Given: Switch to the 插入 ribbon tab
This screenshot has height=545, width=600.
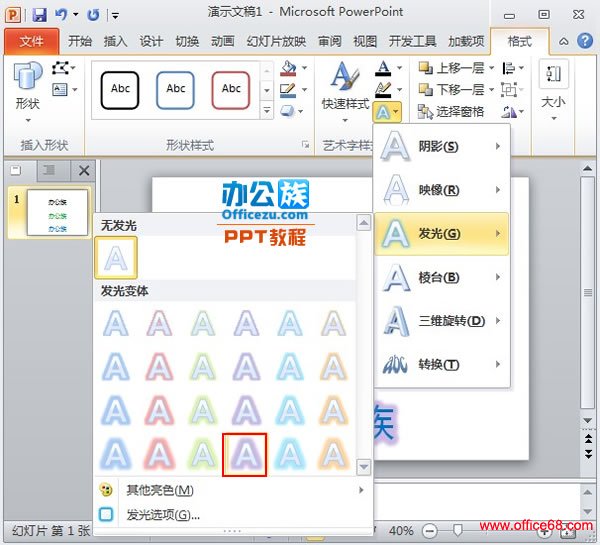Looking at the screenshot, I should (x=115, y=41).
